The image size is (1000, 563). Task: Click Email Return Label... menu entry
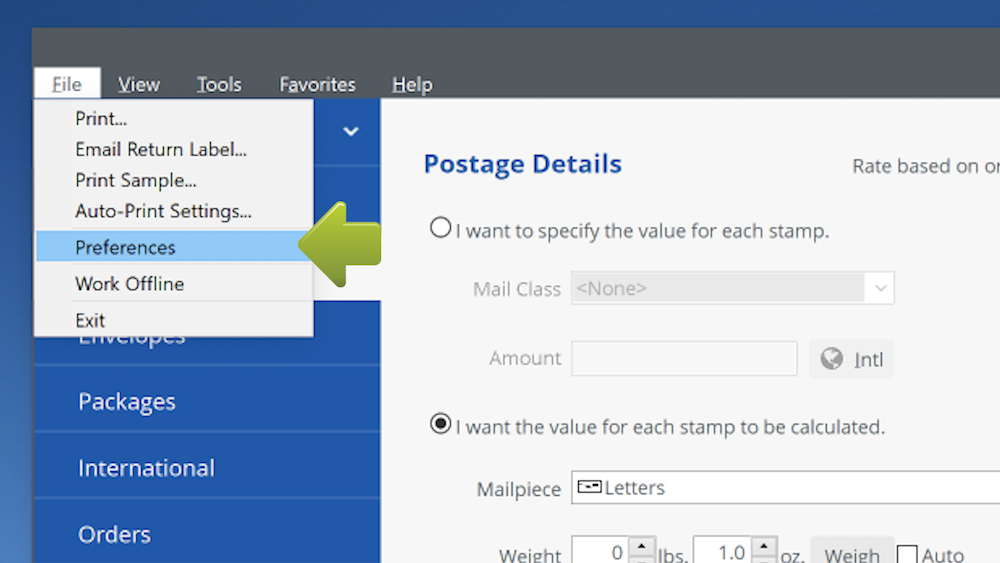[160, 149]
